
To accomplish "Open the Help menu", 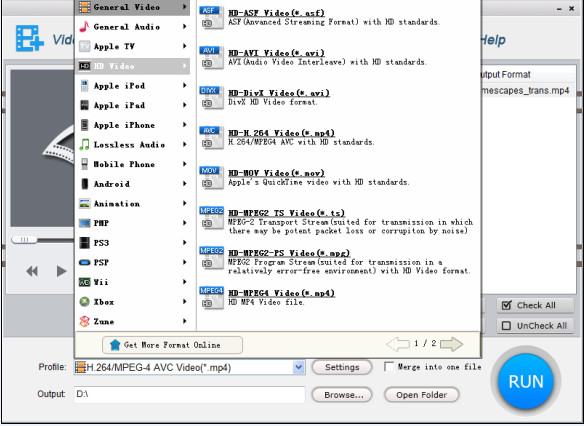I will click(x=493, y=40).
